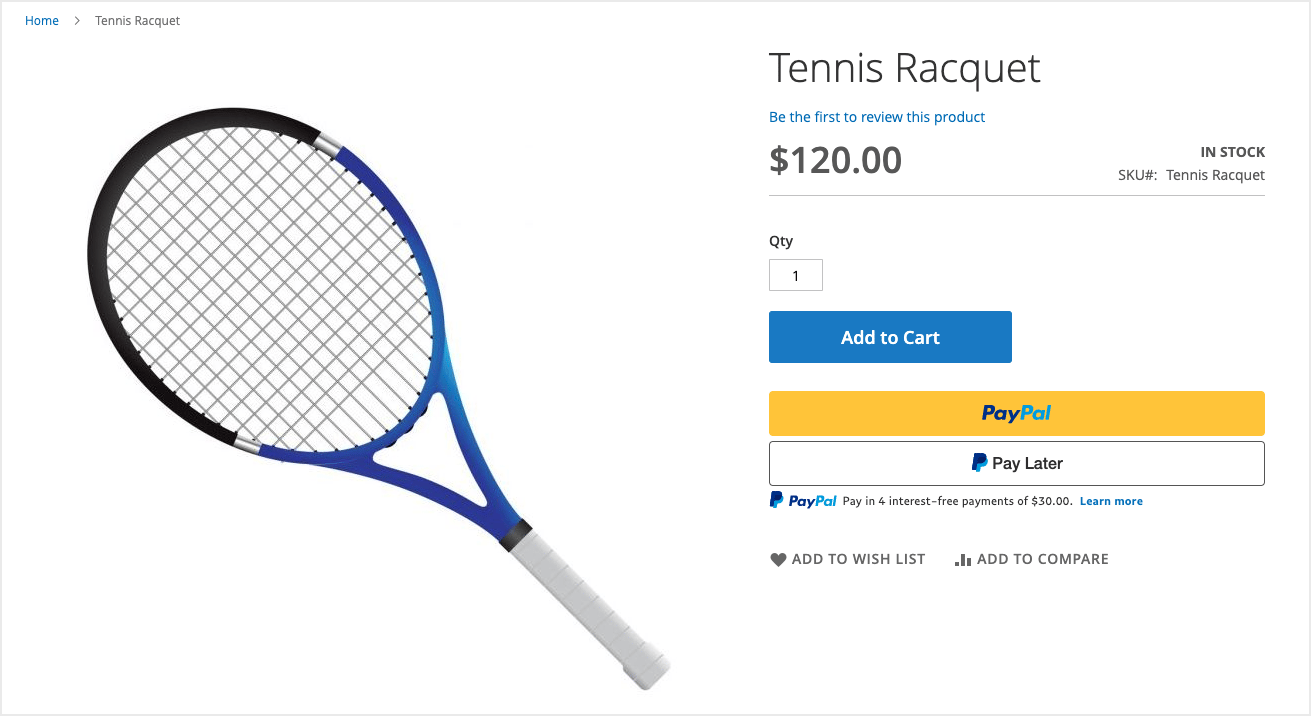The height and width of the screenshot is (716, 1311).
Task: Click the PayPal P icon beside Pay Later
Action: 980,463
